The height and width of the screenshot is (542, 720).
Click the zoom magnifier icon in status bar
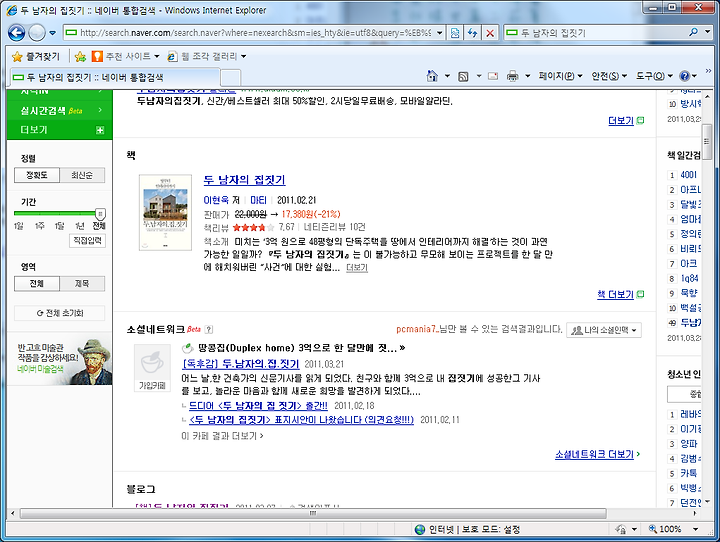coord(652,529)
